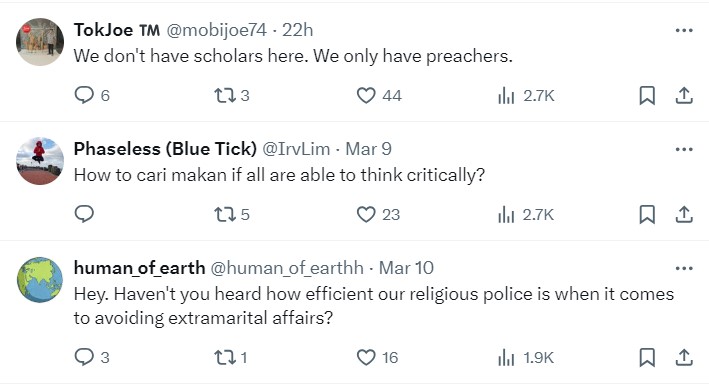709x384 pixels.
Task: Open more options for human_of_earth's tweet
Action: tap(684, 268)
